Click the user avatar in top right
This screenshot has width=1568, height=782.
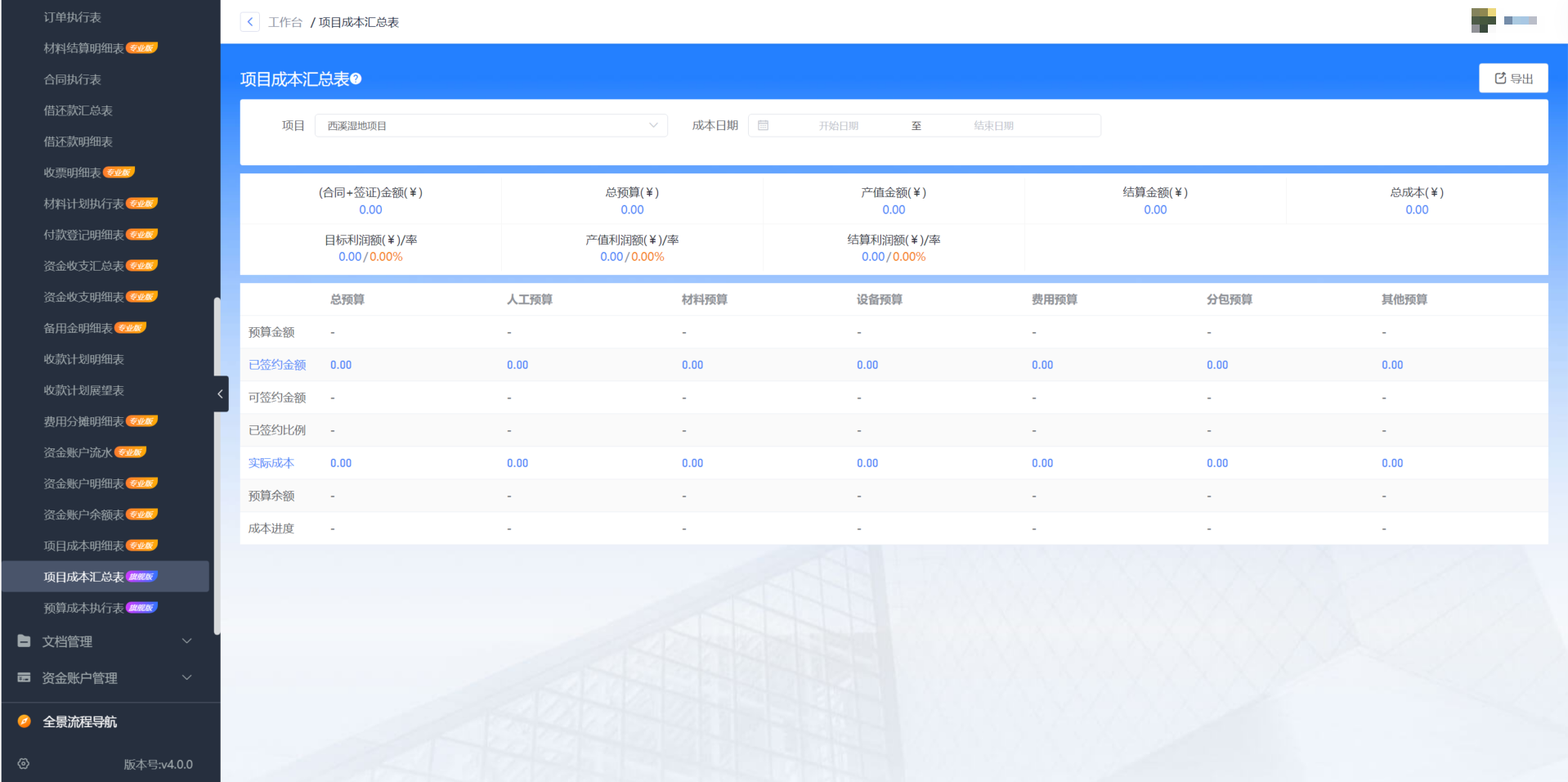pyautogui.click(x=1483, y=20)
